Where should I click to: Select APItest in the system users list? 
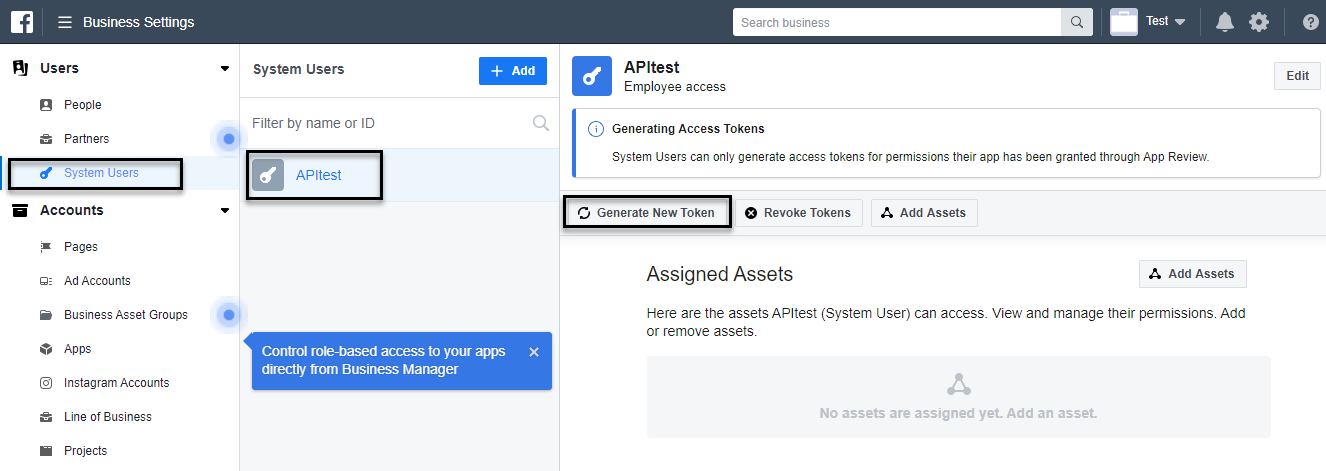coord(400,175)
